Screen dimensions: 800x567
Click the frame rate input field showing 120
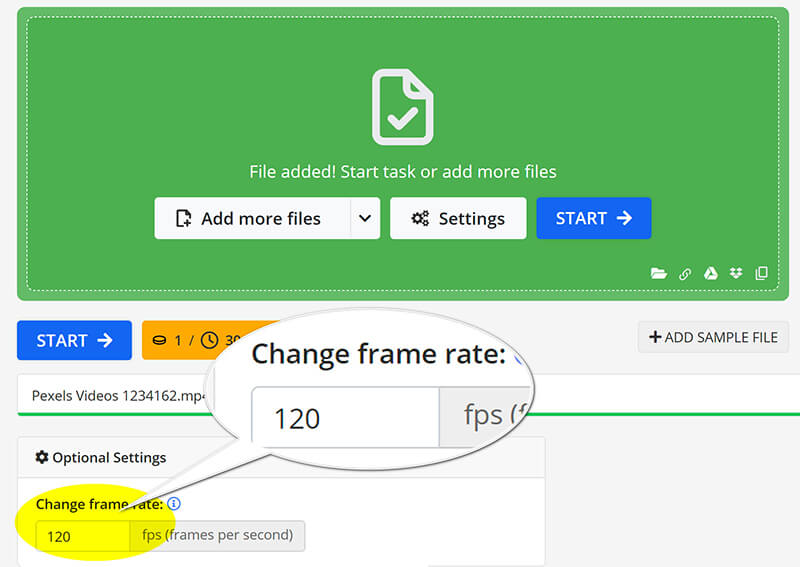(x=83, y=536)
